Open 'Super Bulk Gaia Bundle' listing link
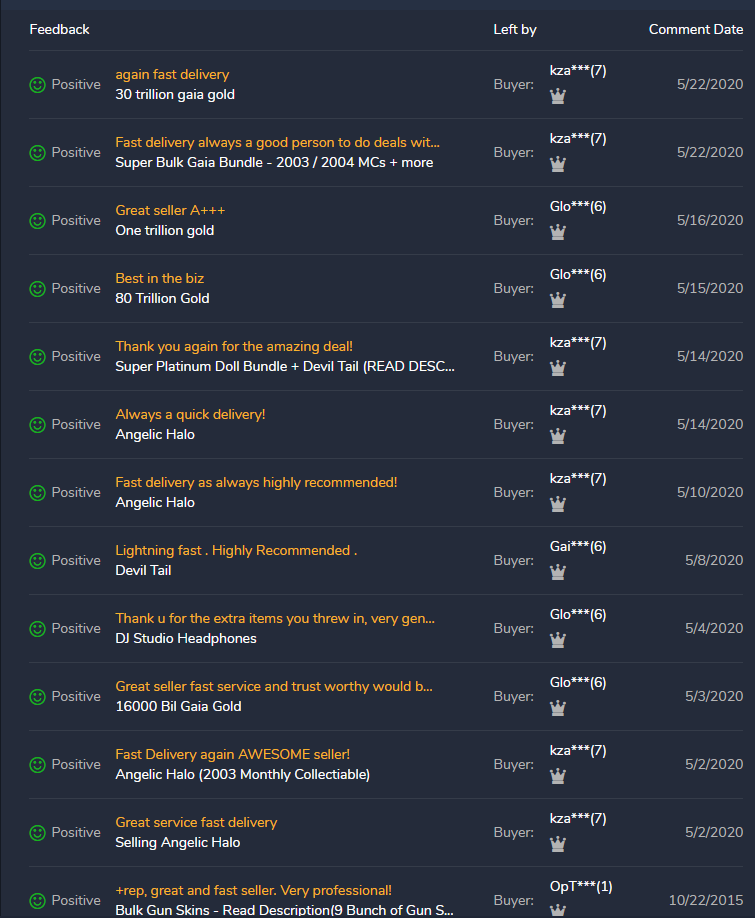This screenshot has height=918, width=755. [274, 162]
